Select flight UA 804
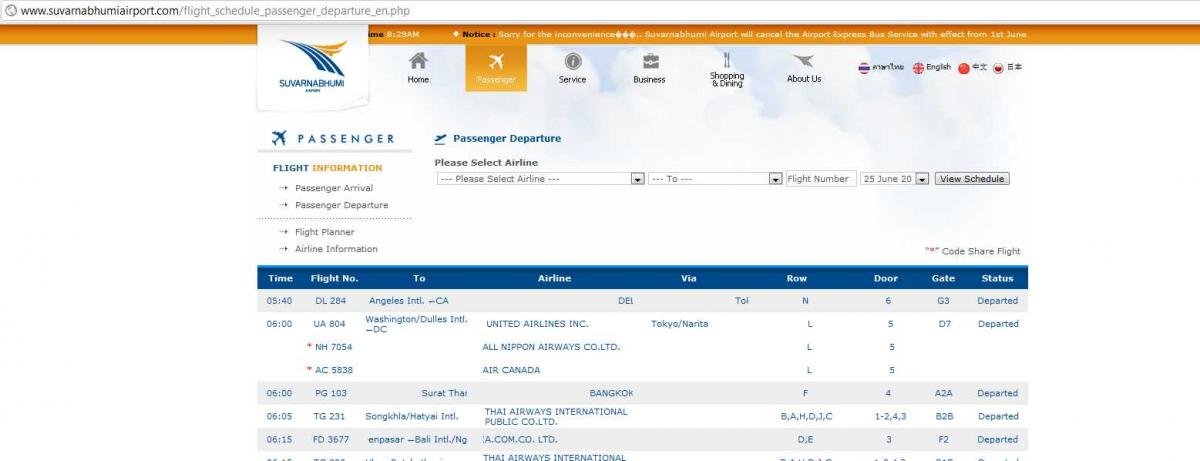The width and height of the screenshot is (1200, 461). click(329, 324)
